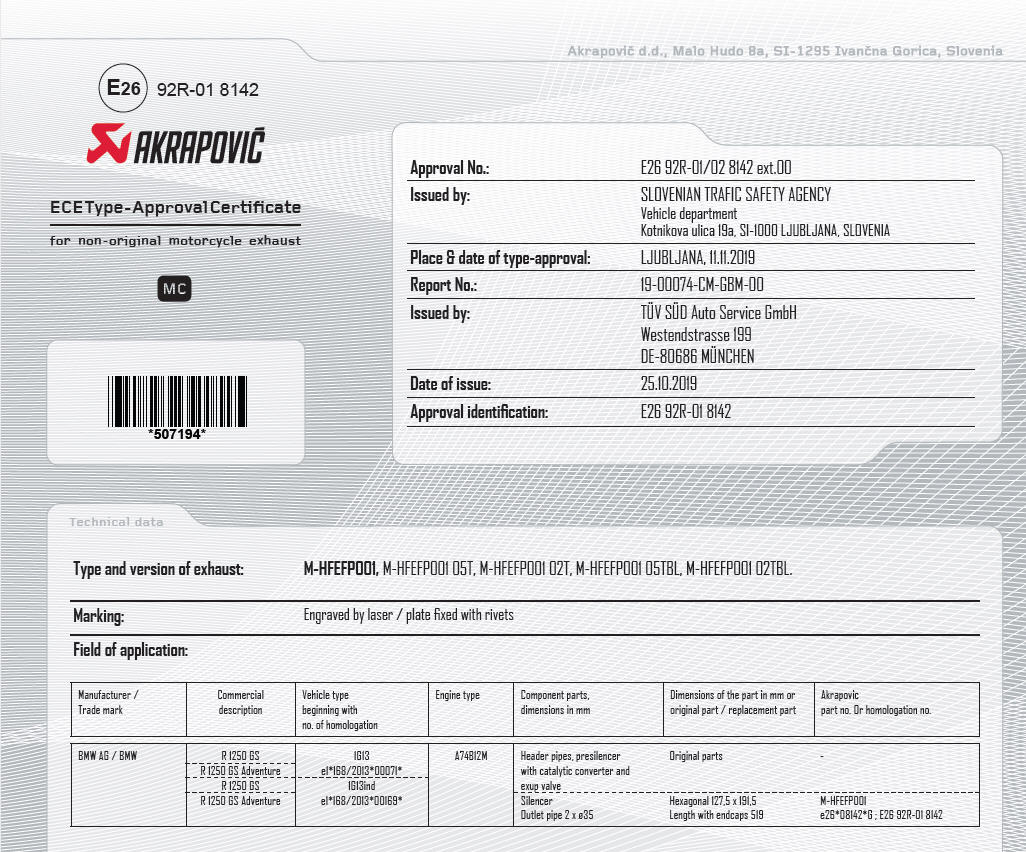Select '92R-01 8142' text beside E26 mark
Image resolution: width=1026 pixels, height=852 pixels.
[207, 90]
